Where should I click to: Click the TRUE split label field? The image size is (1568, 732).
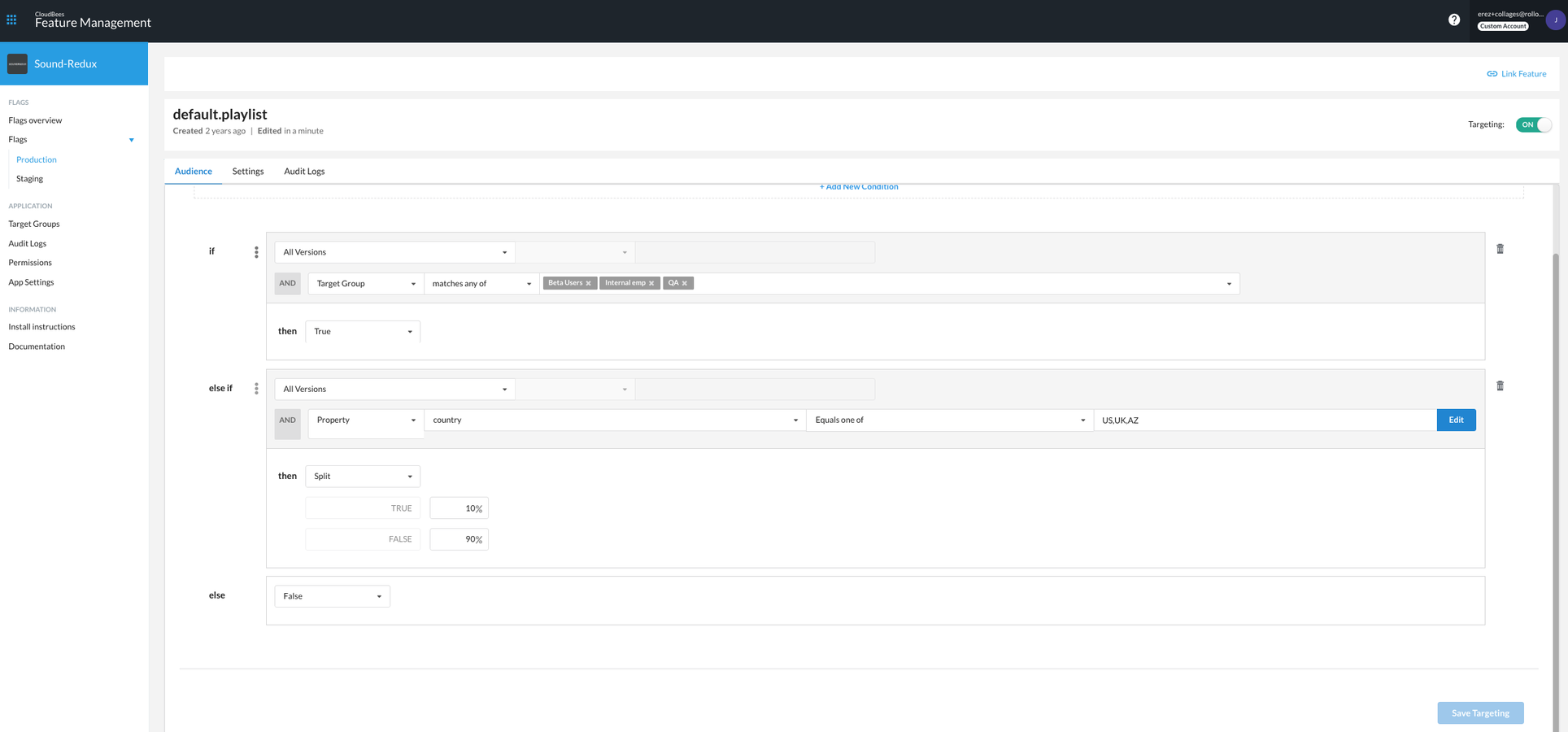click(x=363, y=508)
